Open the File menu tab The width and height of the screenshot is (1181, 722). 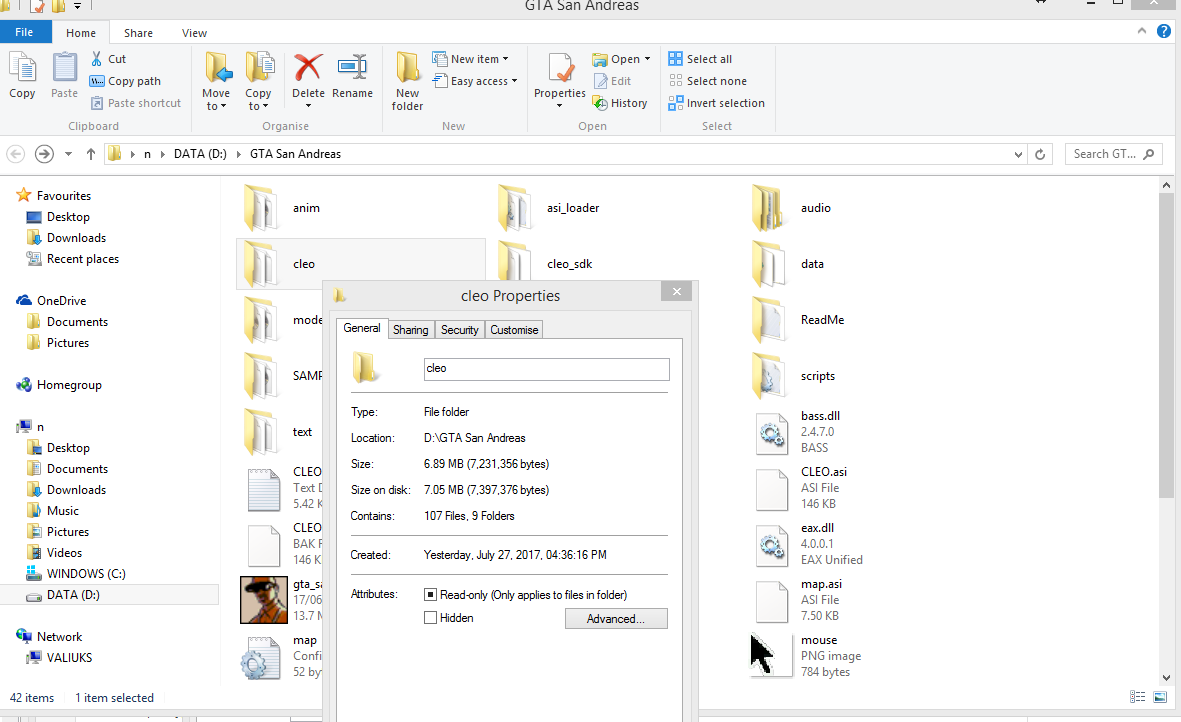point(25,32)
